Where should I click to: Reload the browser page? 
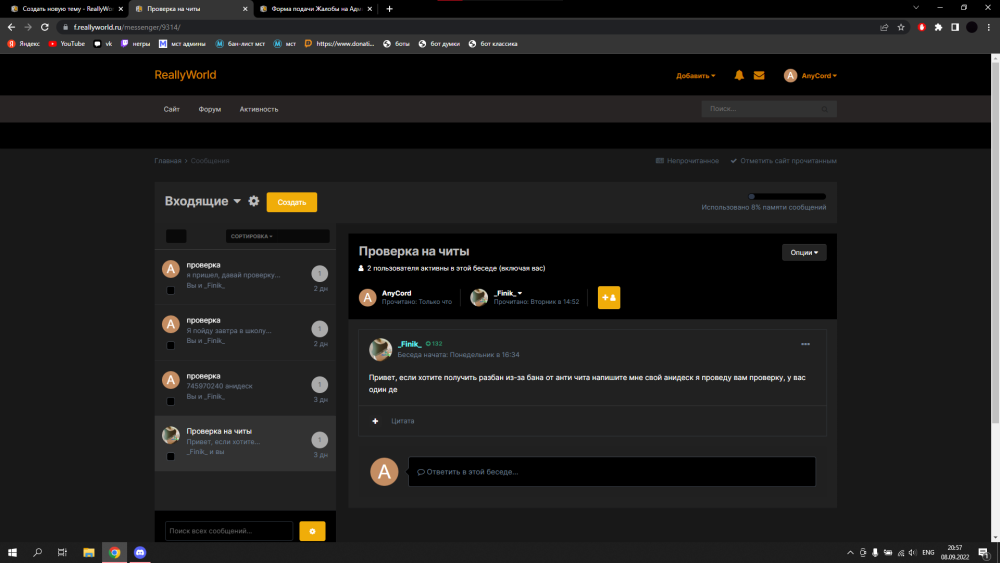[45, 27]
